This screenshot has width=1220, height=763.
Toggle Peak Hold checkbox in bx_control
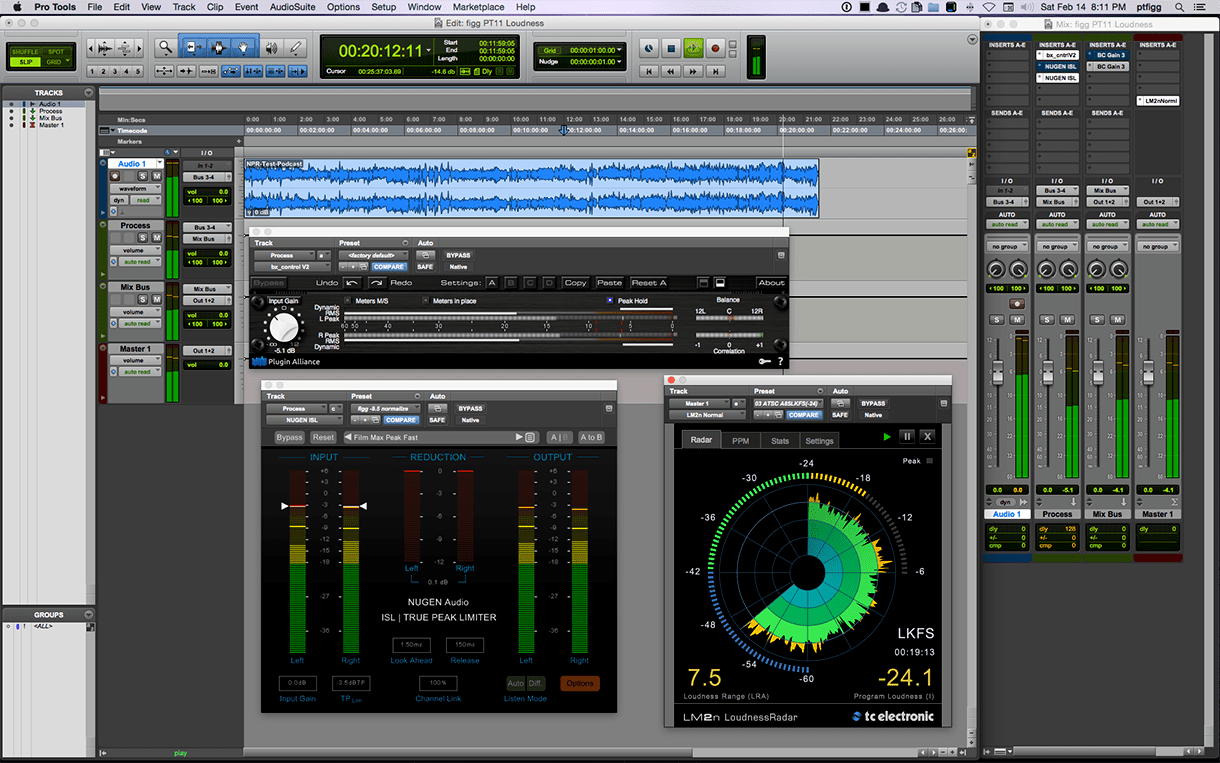[609, 300]
